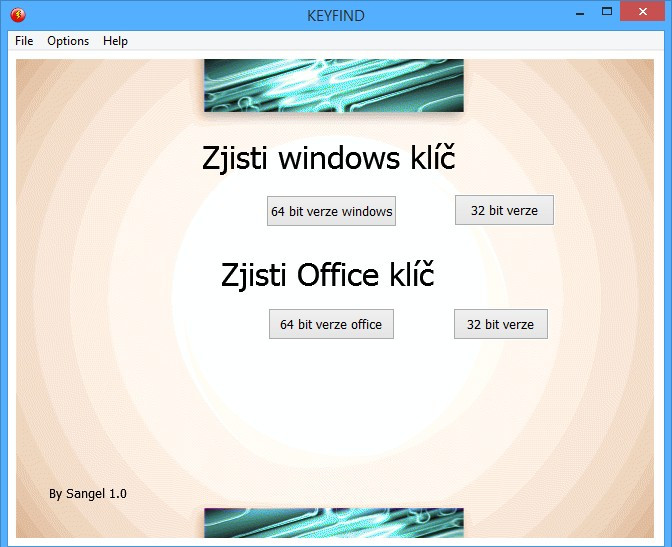The image size is (672, 547).
Task: Click the bottom teal banner image
Action: coord(334,523)
